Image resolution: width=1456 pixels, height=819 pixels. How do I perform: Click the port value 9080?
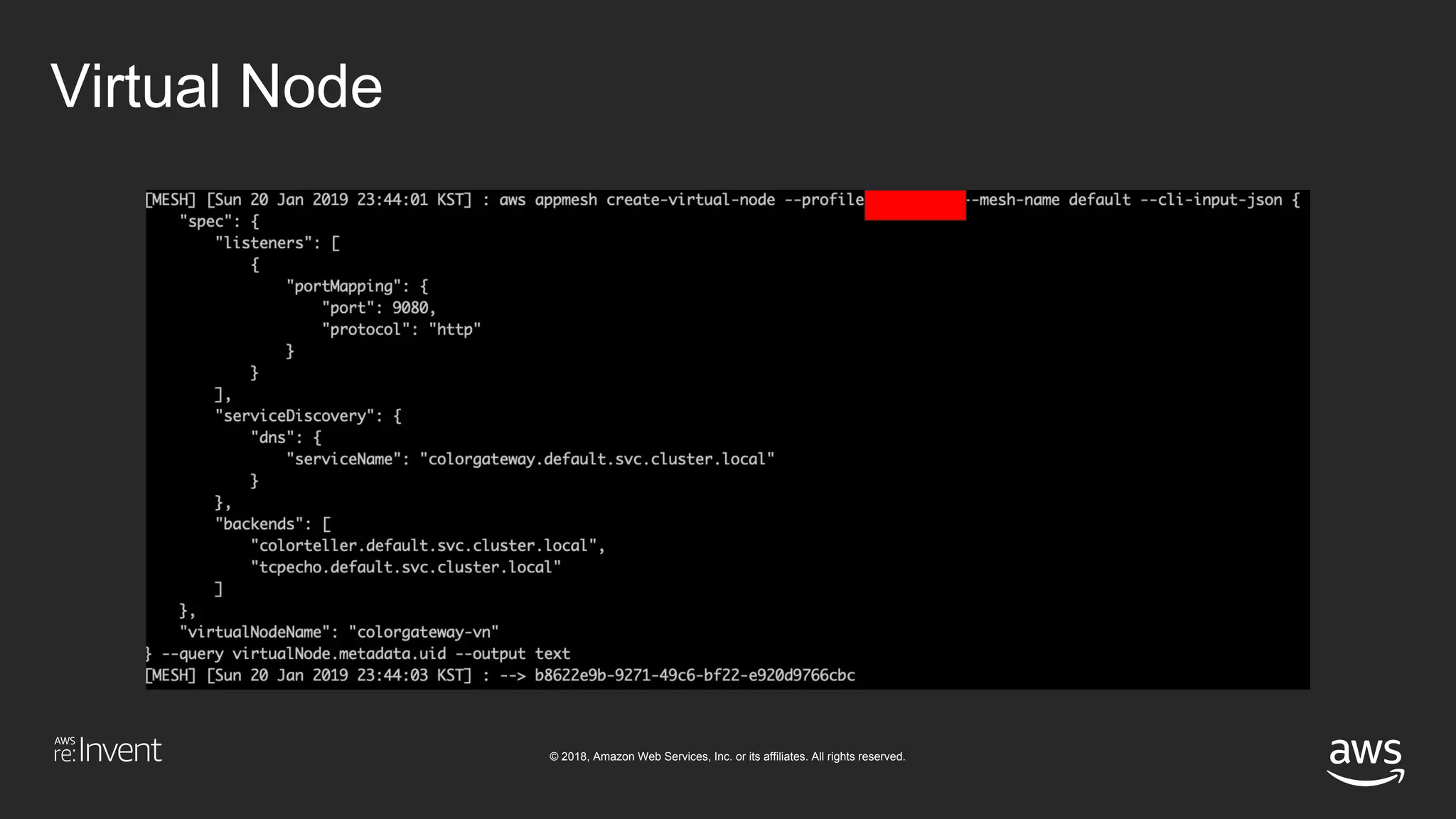coord(411,308)
